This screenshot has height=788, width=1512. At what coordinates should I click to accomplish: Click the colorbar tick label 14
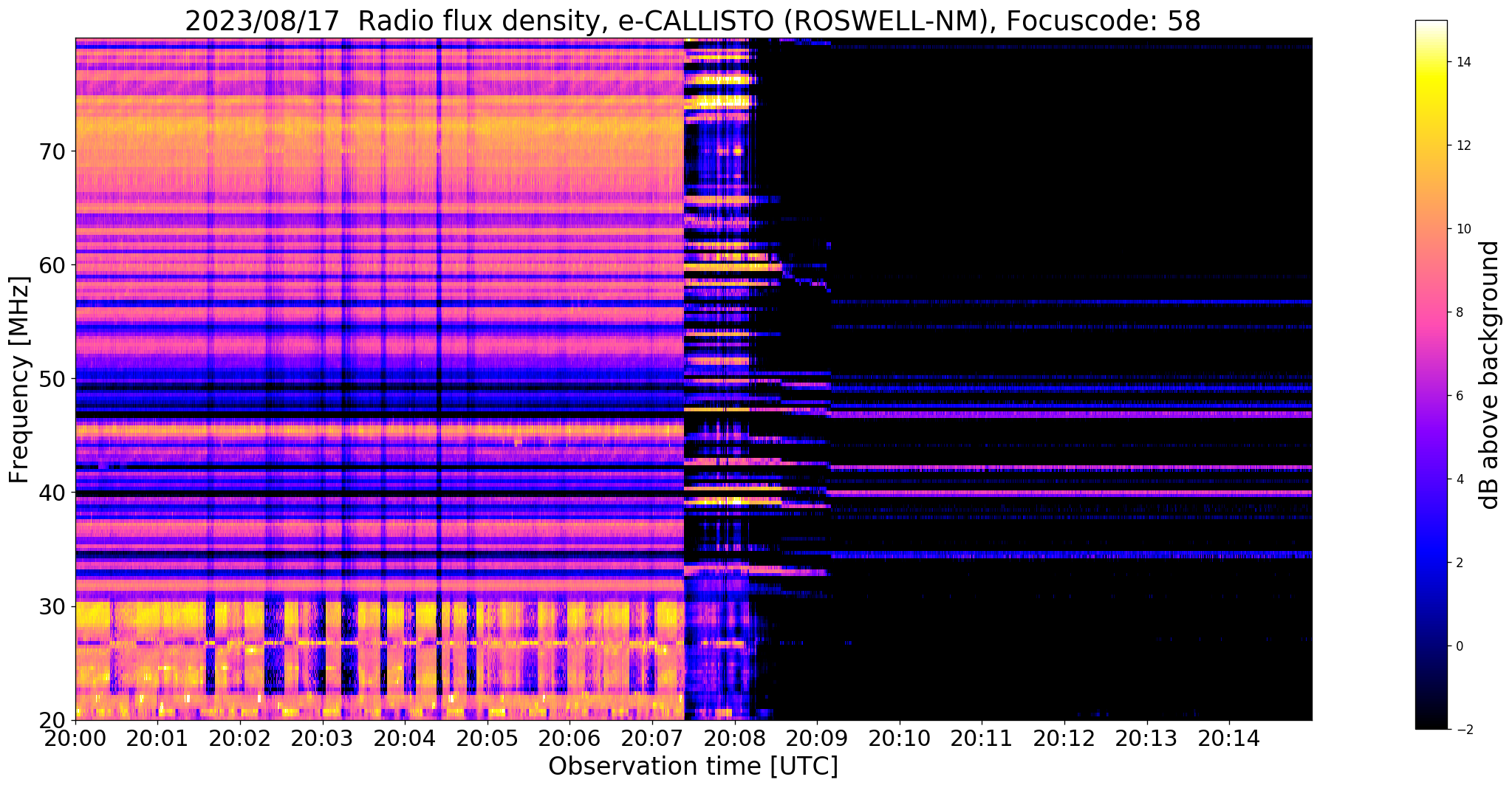(1463, 62)
